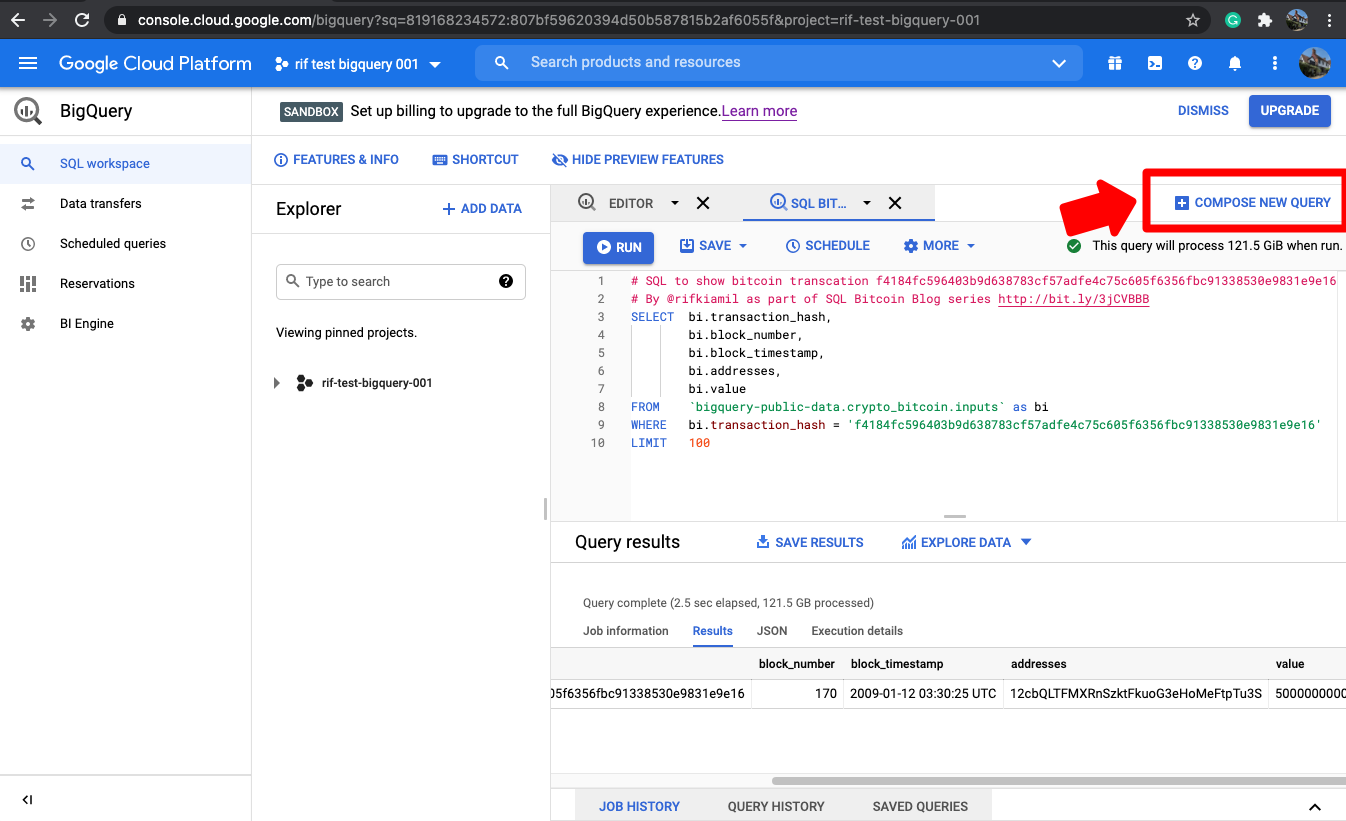Open the notifications bell
The width and height of the screenshot is (1346, 821).
click(1235, 63)
